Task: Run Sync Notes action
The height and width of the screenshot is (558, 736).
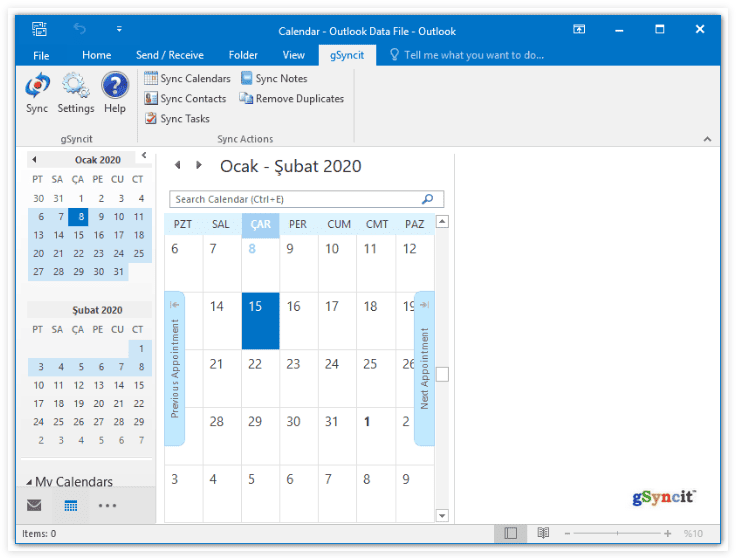Action: [274, 78]
